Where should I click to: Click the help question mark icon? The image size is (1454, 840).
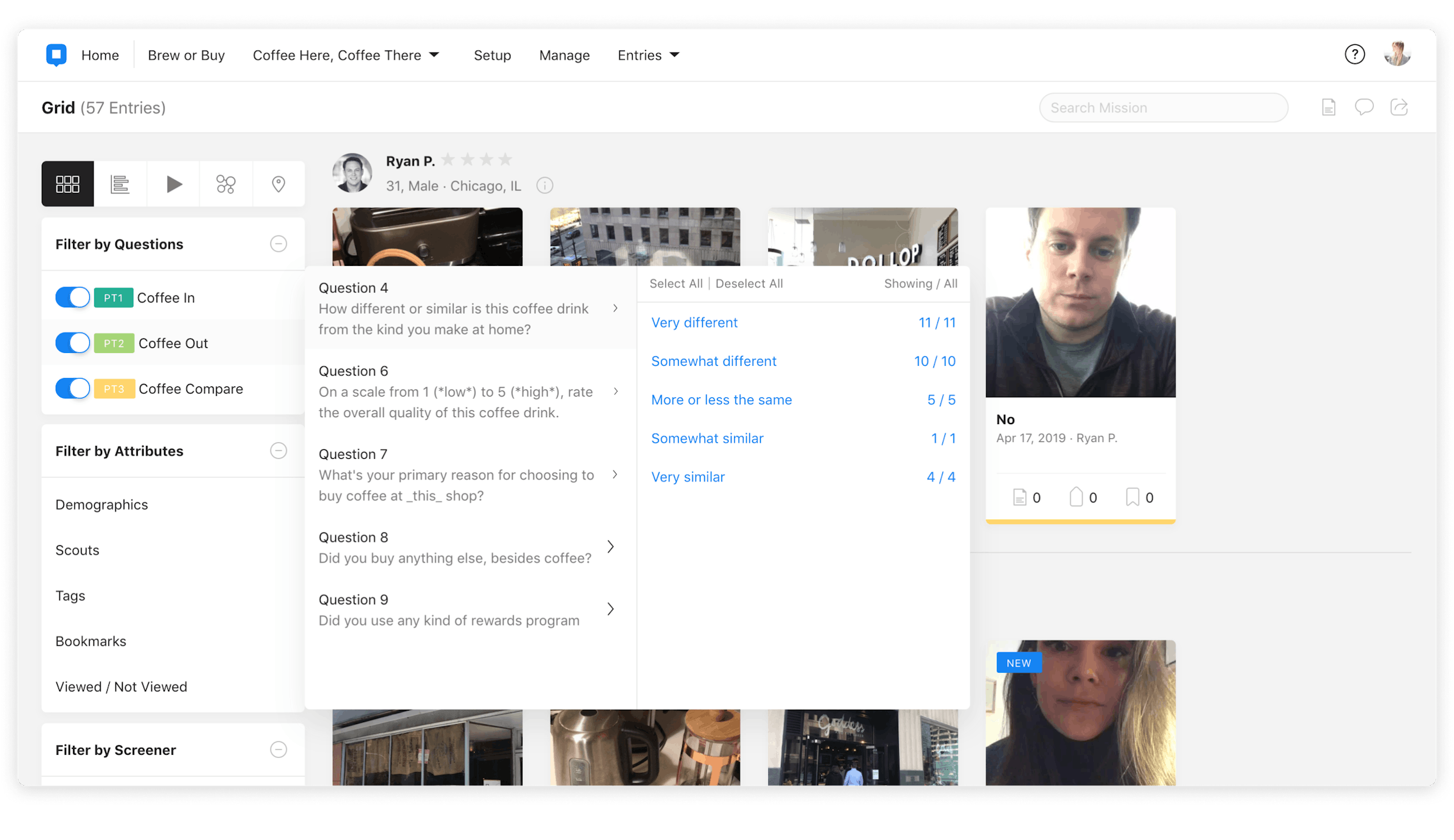[1354, 54]
